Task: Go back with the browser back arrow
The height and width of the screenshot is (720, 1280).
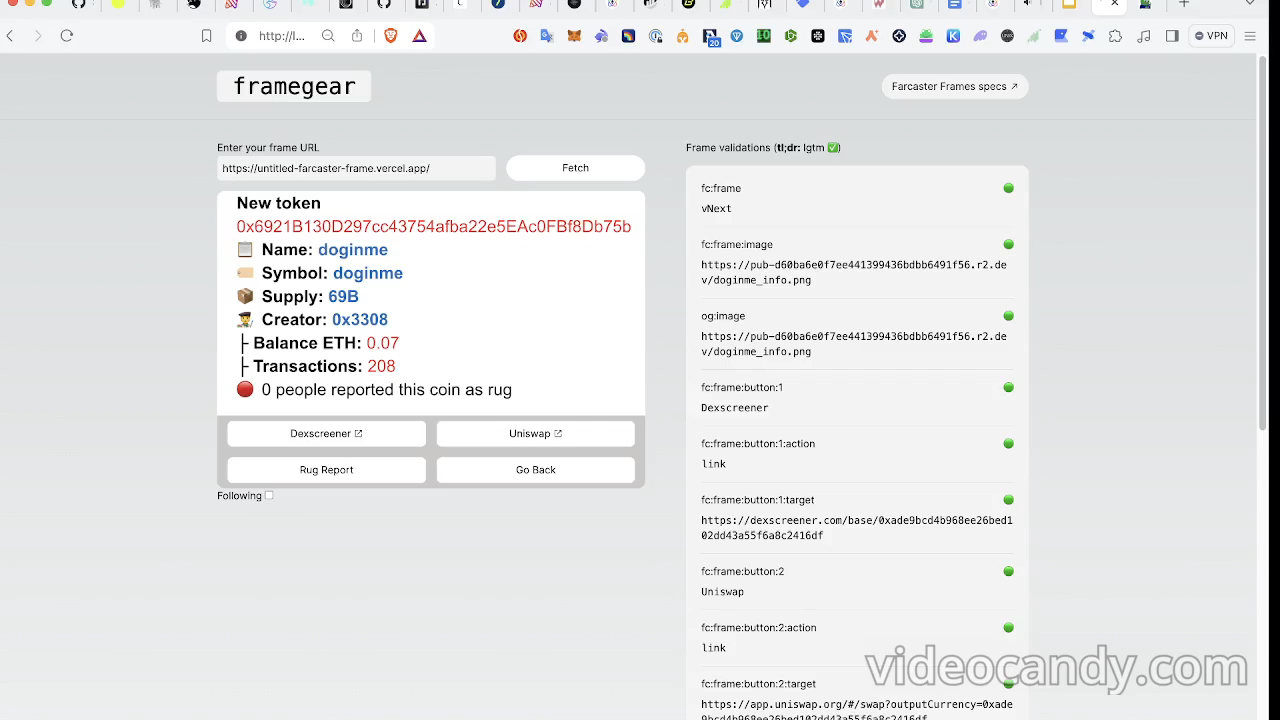Action: pos(10,36)
